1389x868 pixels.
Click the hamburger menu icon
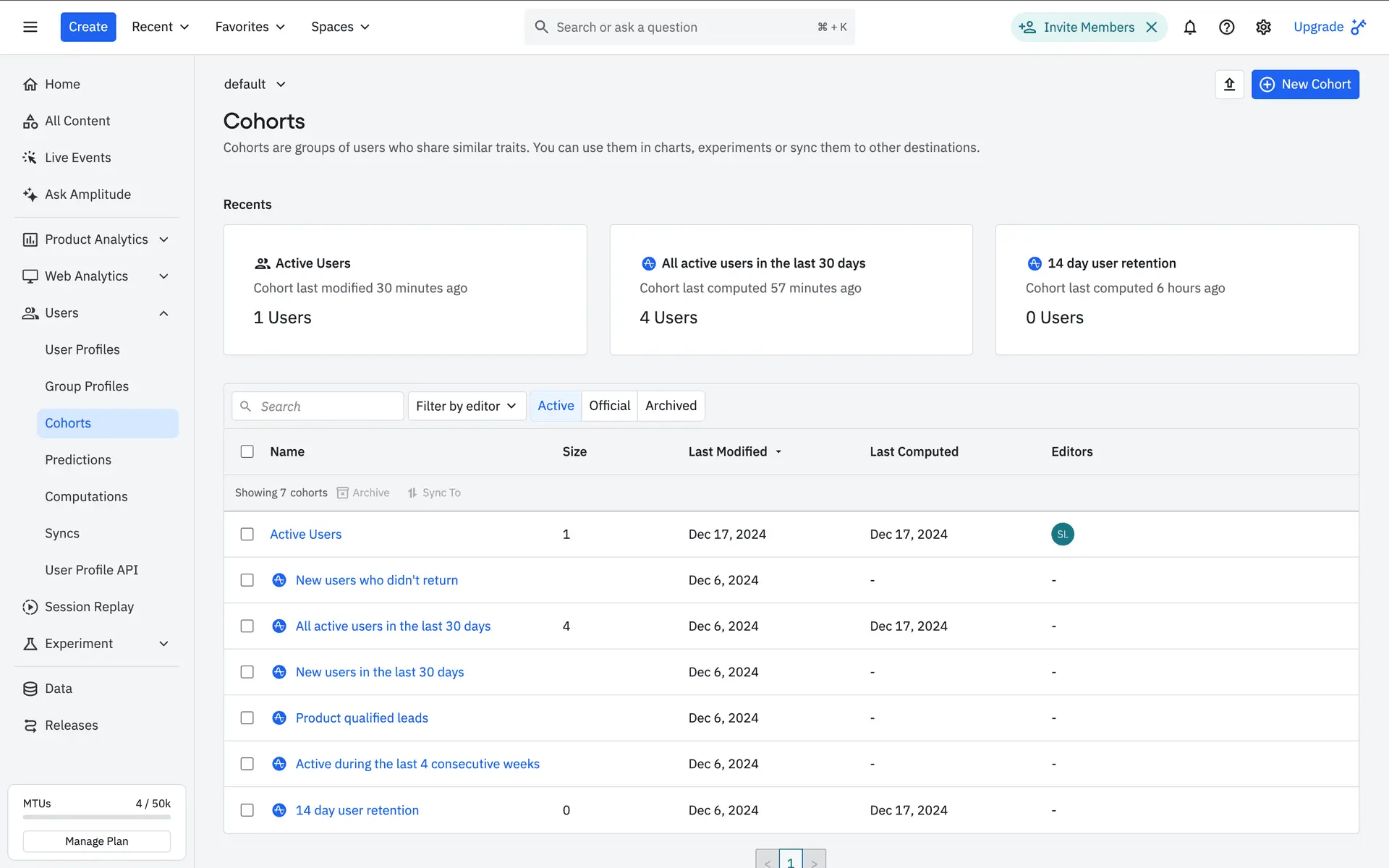click(x=30, y=27)
